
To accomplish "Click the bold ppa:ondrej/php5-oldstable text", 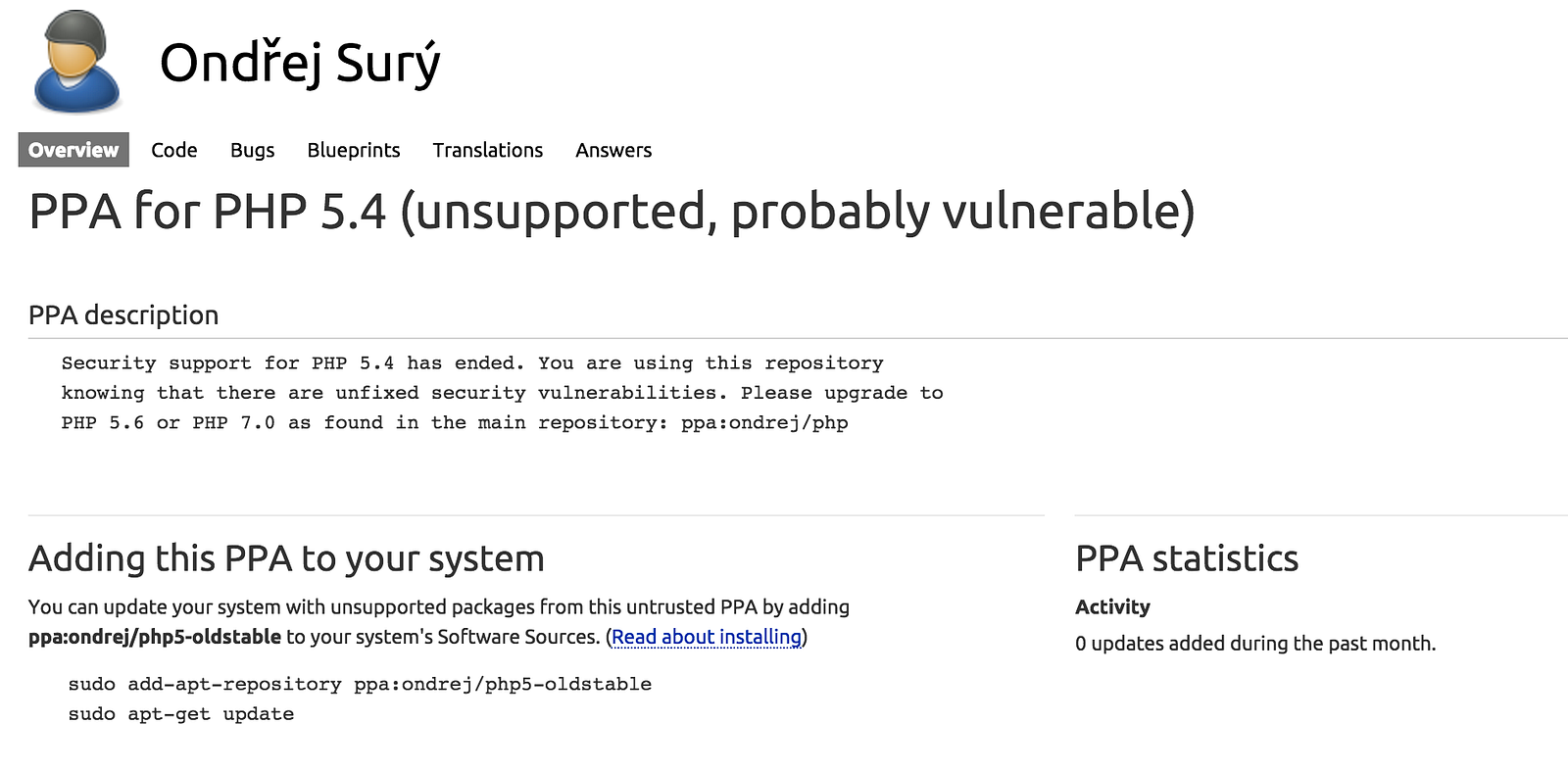I will [155, 637].
